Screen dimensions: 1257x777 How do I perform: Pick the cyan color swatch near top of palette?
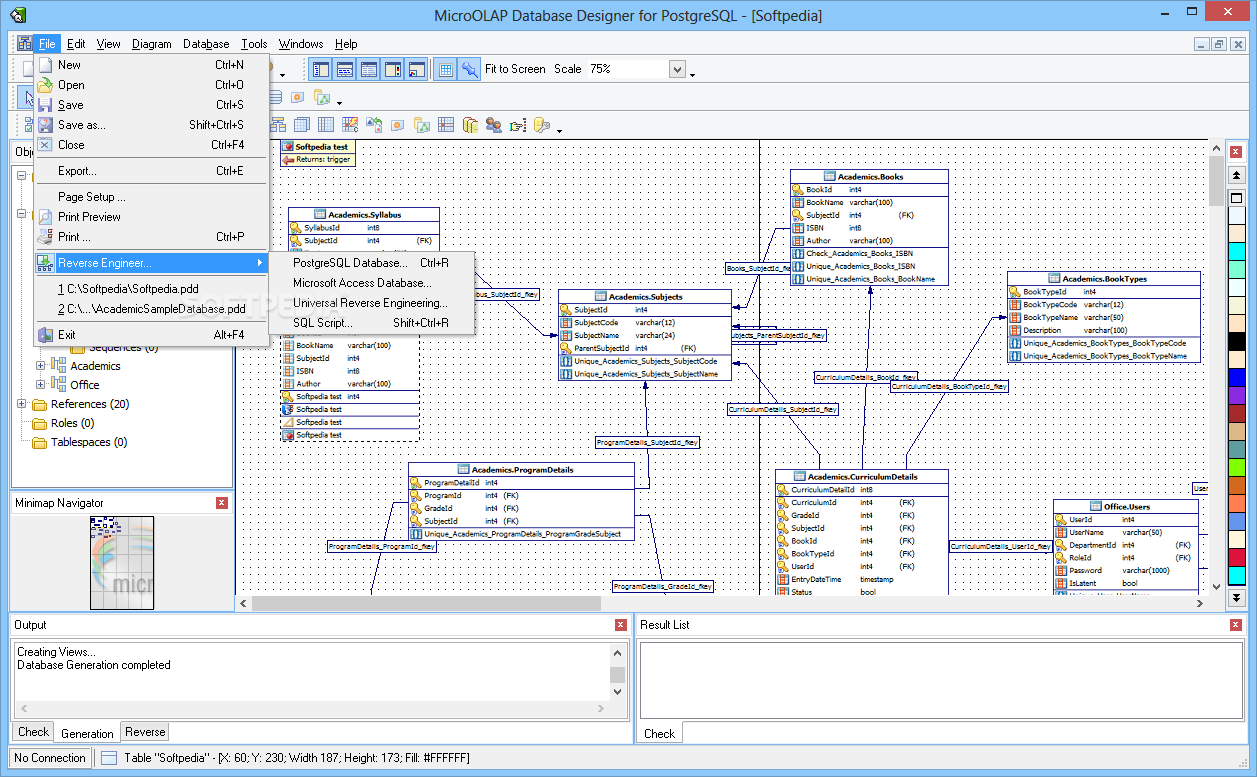1237,251
